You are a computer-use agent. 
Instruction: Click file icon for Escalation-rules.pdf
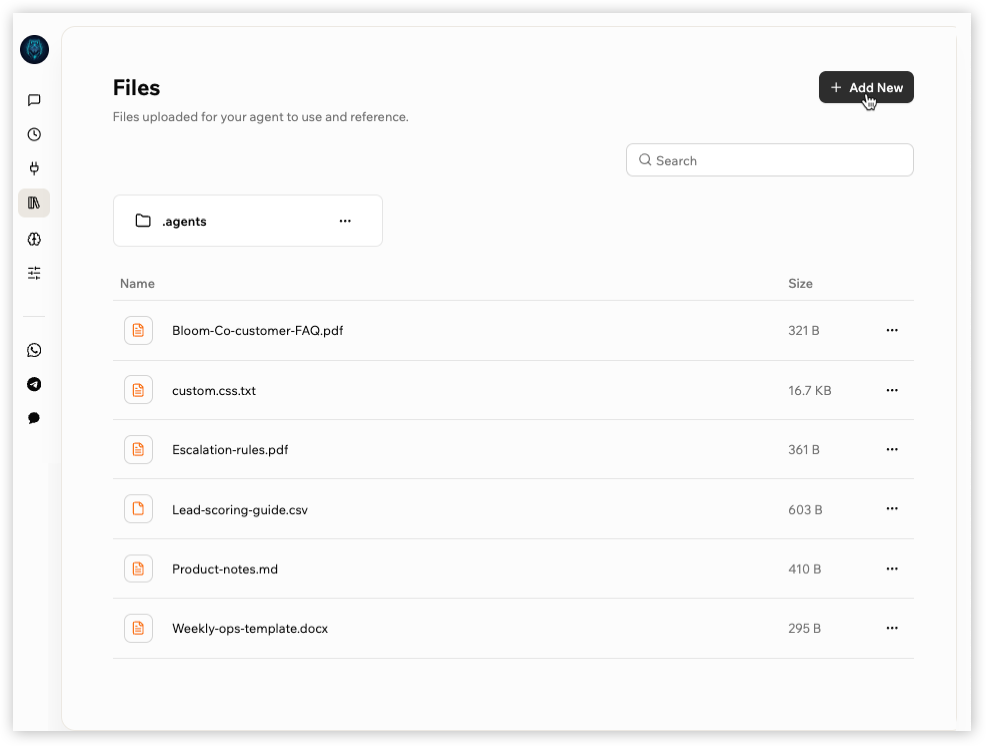pyautogui.click(x=138, y=449)
